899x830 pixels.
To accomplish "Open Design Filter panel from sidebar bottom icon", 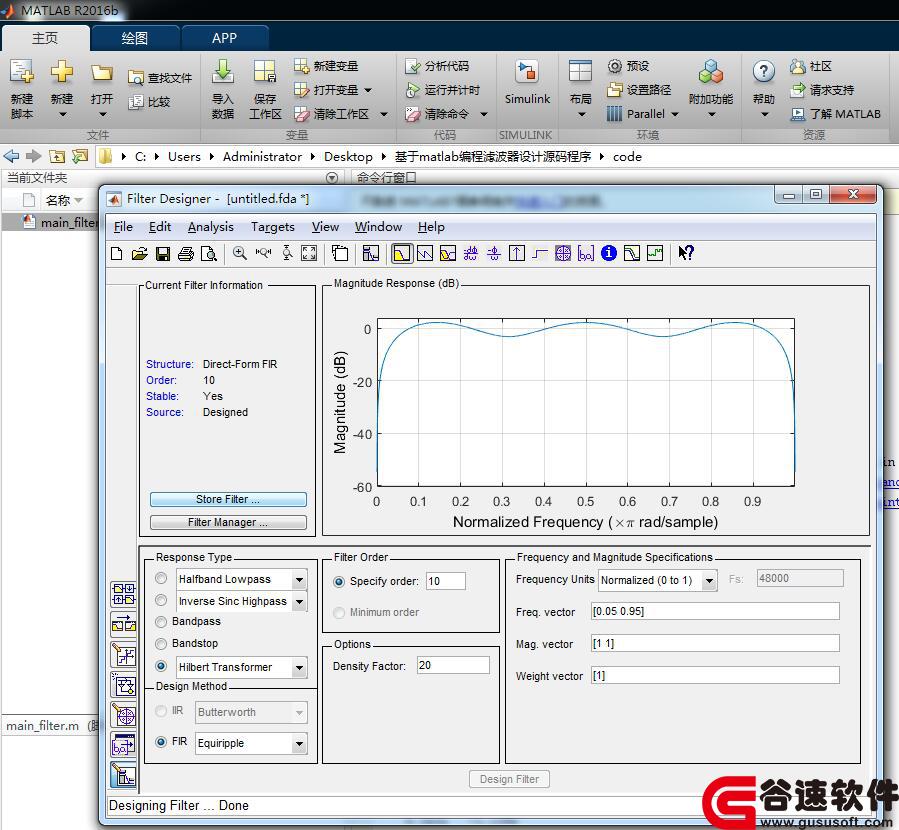I will [124, 775].
